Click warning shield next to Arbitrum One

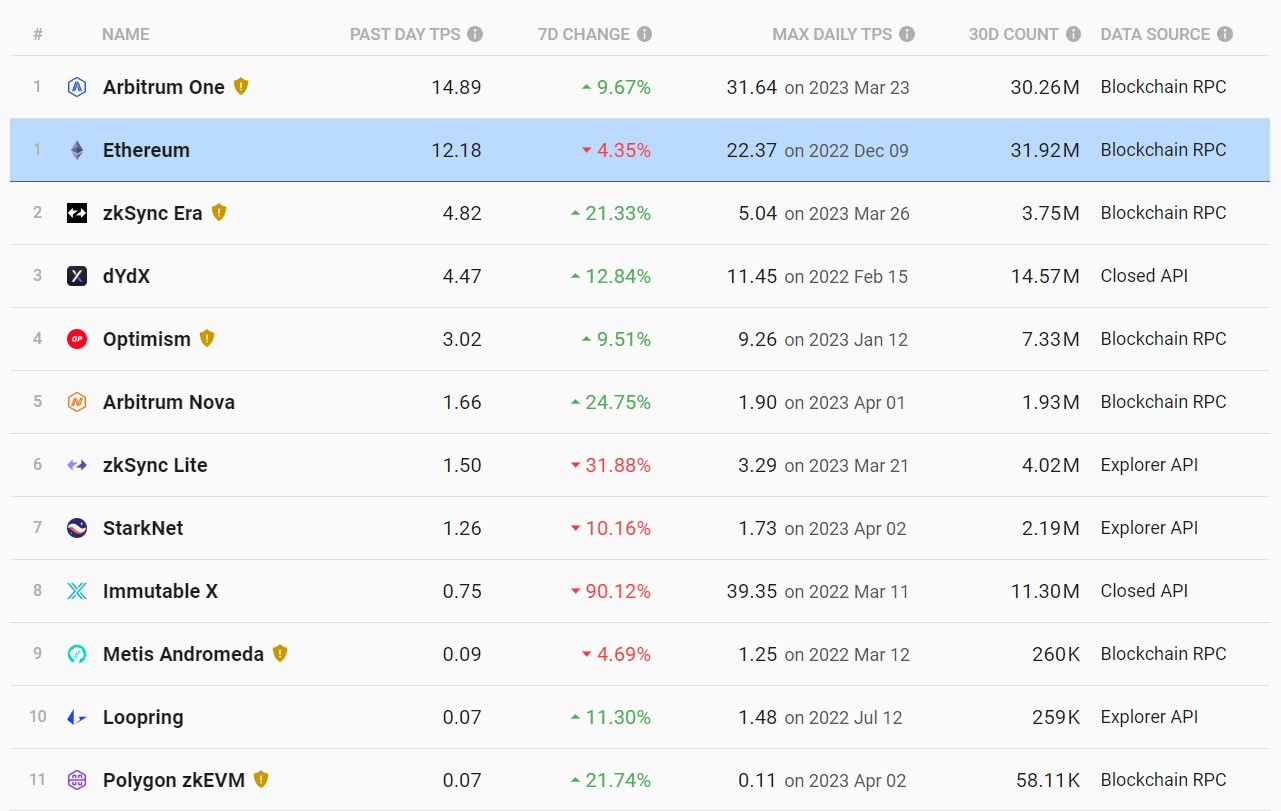pos(240,86)
